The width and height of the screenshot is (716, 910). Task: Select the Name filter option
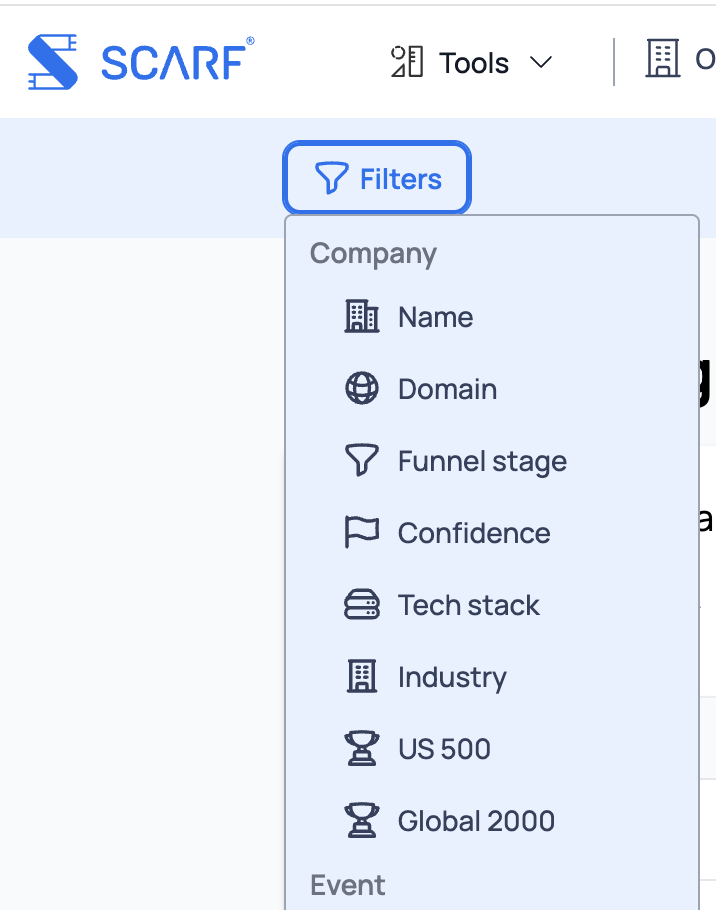point(435,317)
